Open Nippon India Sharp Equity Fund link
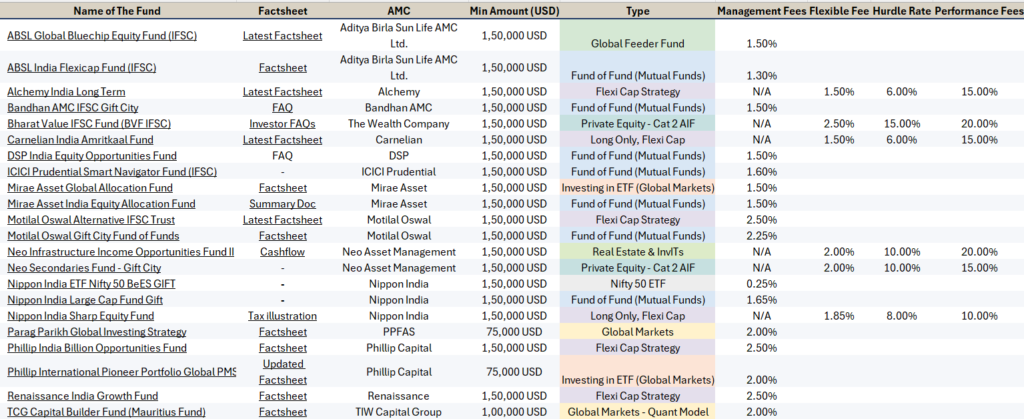 (x=80, y=316)
